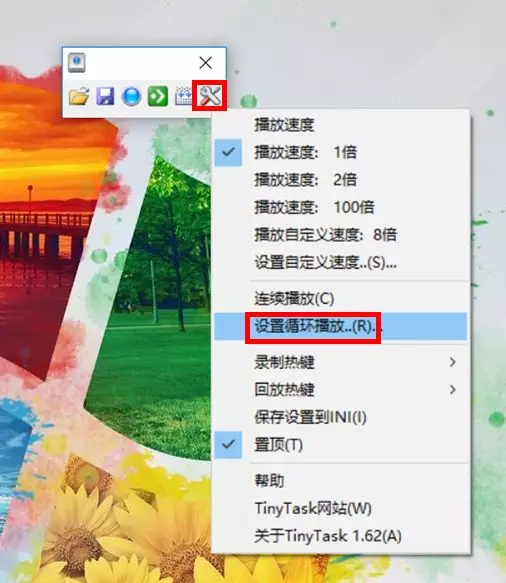Screen dimensions: 506x583
Task: Choose 设置循环播放..(R)... menu entry
Action: click(x=341, y=326)
